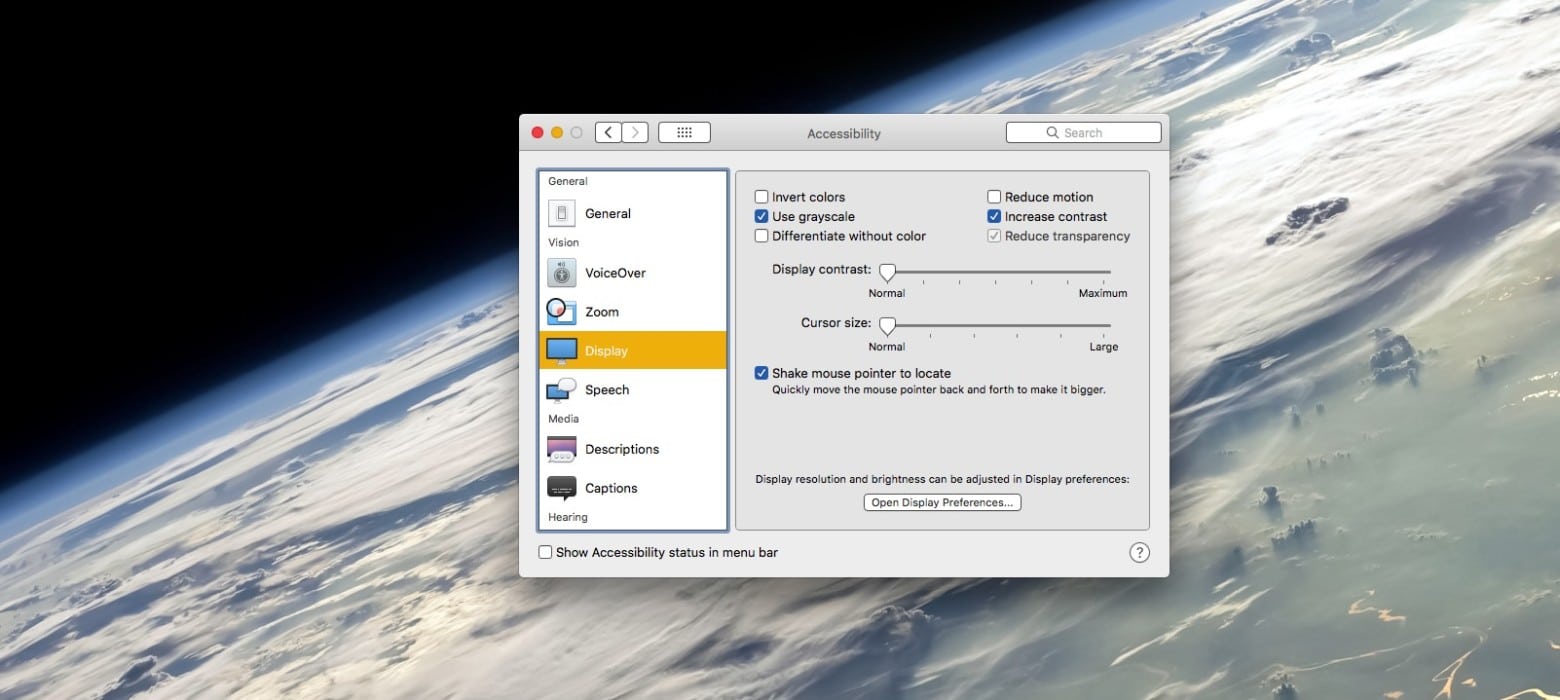Select highlighted Display label in sidebar

tap(607, 351)
